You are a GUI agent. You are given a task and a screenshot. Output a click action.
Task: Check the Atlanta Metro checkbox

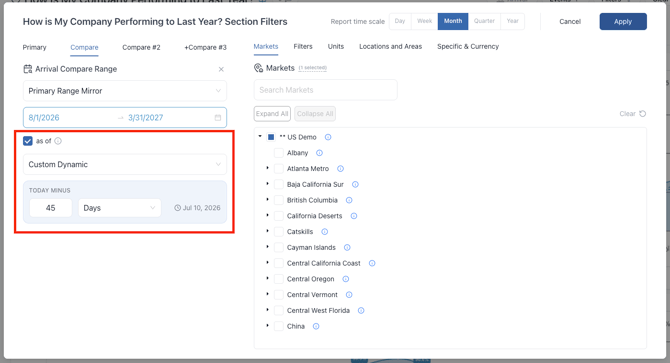(279, 169)
